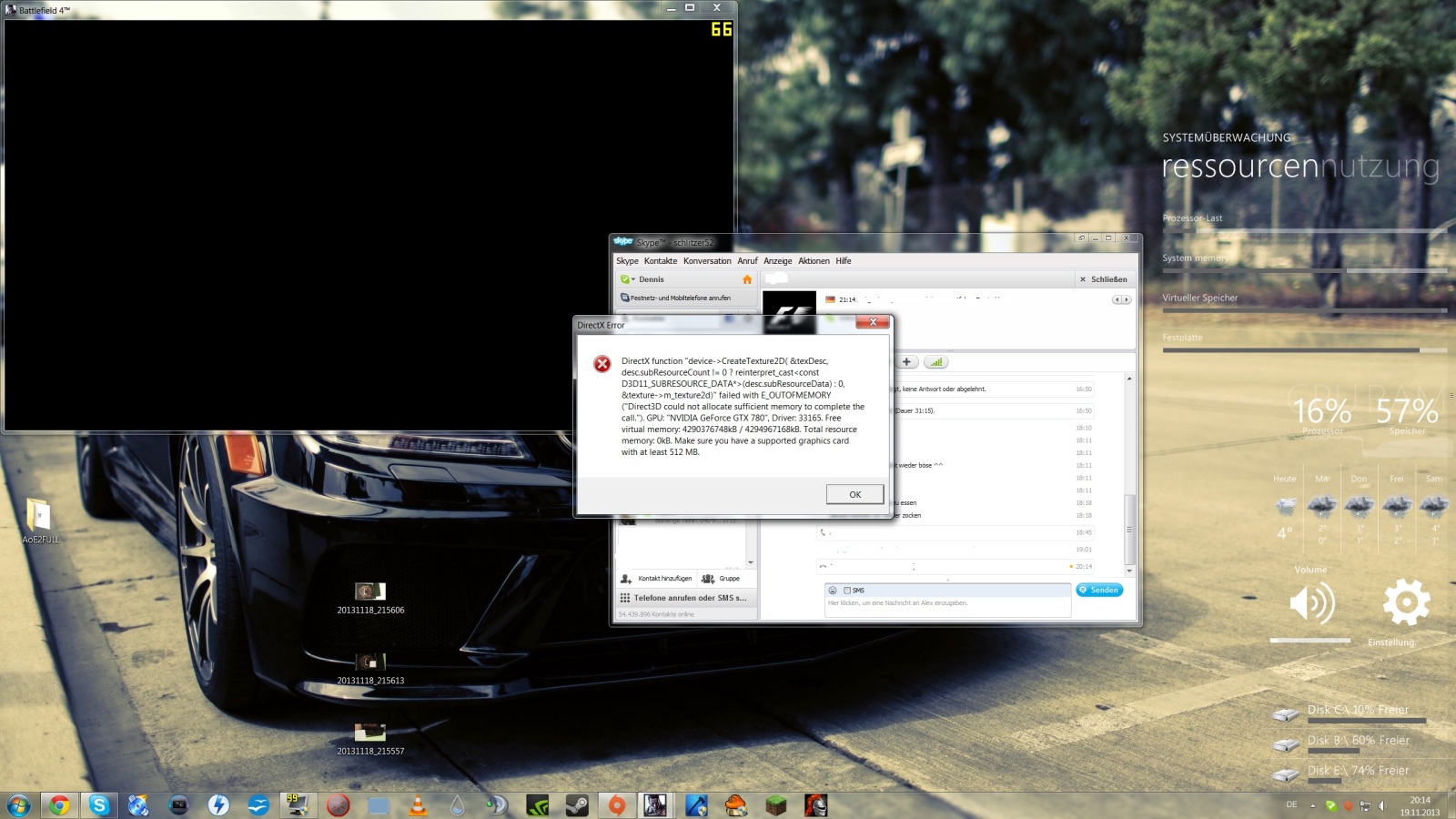The image size is (1456, 819).
Task: Launch Steam from the taskbar
Action: tap(577, 805)
